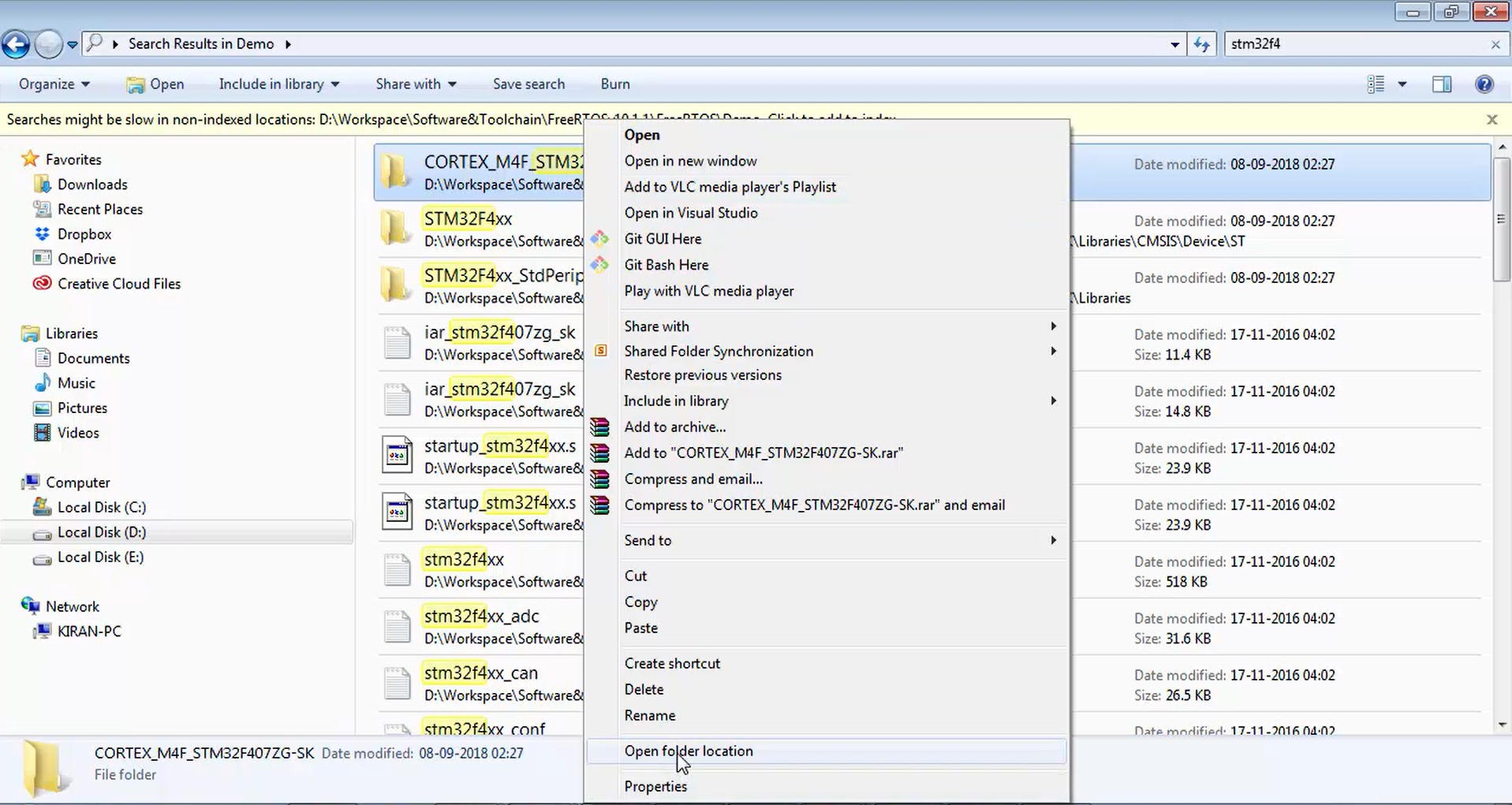
Task: Open Local Disk (E:)
Action: click(x=100, y=557)
